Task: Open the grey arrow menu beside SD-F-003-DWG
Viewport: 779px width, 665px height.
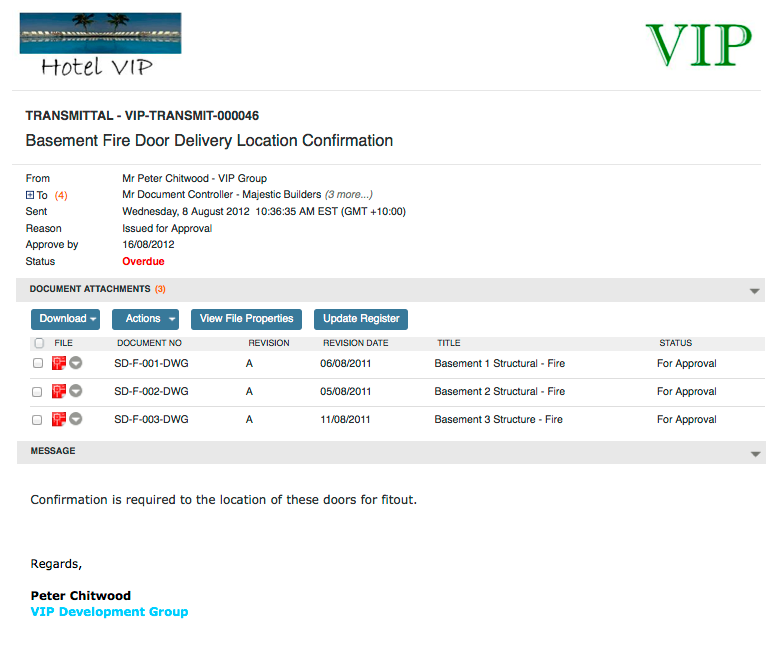Action: tap(75, 419)
